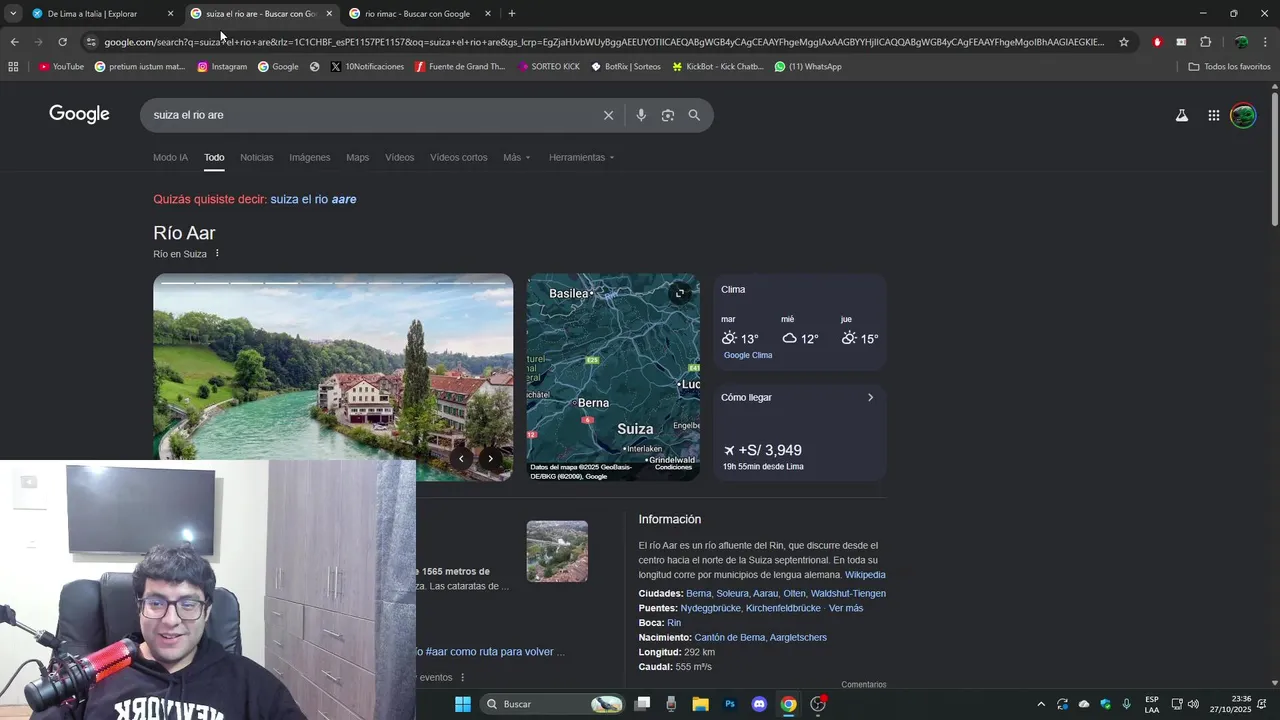Open the Chrome extensions puzzle icon
Screen dimensions: 1280x720
1206,42
